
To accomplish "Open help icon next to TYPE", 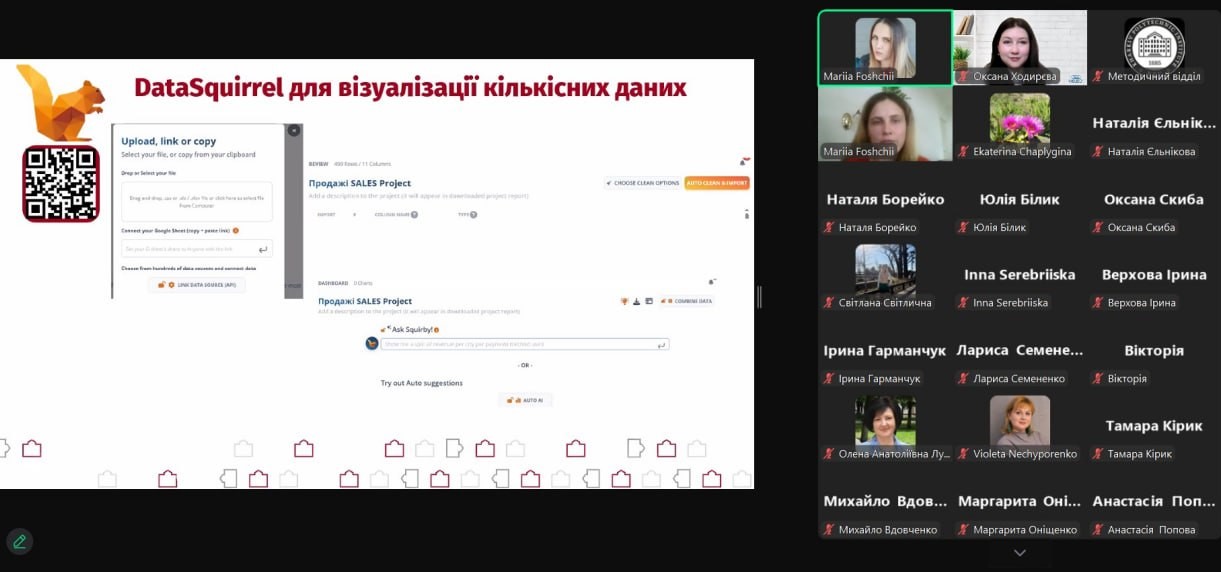I will click(x=474, y=214).
